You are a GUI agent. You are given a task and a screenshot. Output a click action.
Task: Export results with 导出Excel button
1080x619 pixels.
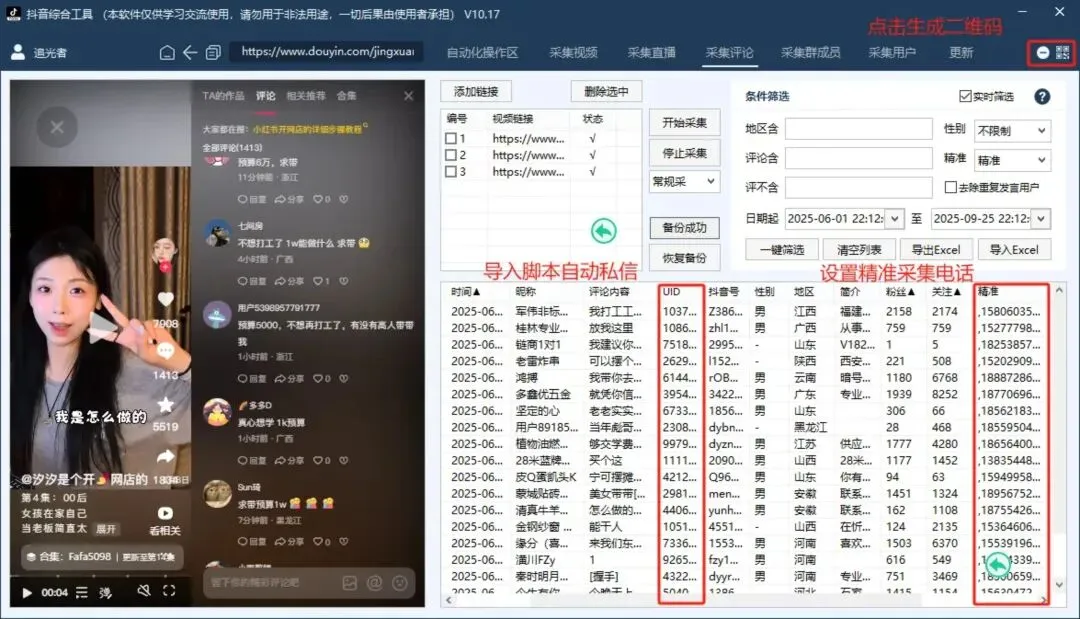tap(935, 249)
